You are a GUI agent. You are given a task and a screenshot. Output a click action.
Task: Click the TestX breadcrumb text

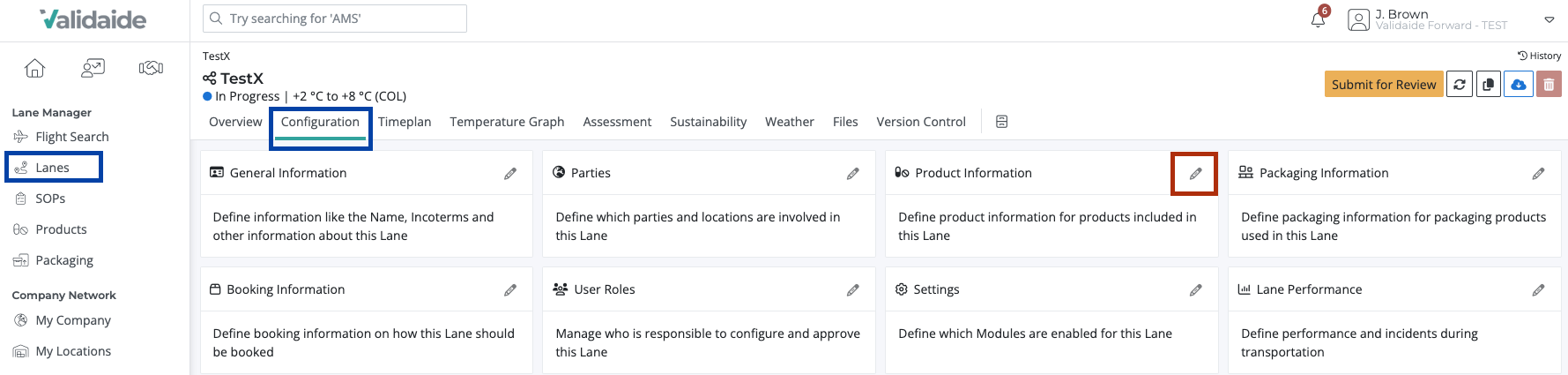[216, 56]
